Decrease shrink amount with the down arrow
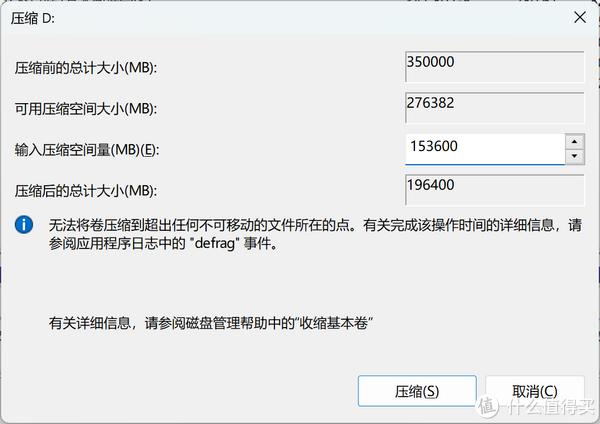 coord(574,157)
